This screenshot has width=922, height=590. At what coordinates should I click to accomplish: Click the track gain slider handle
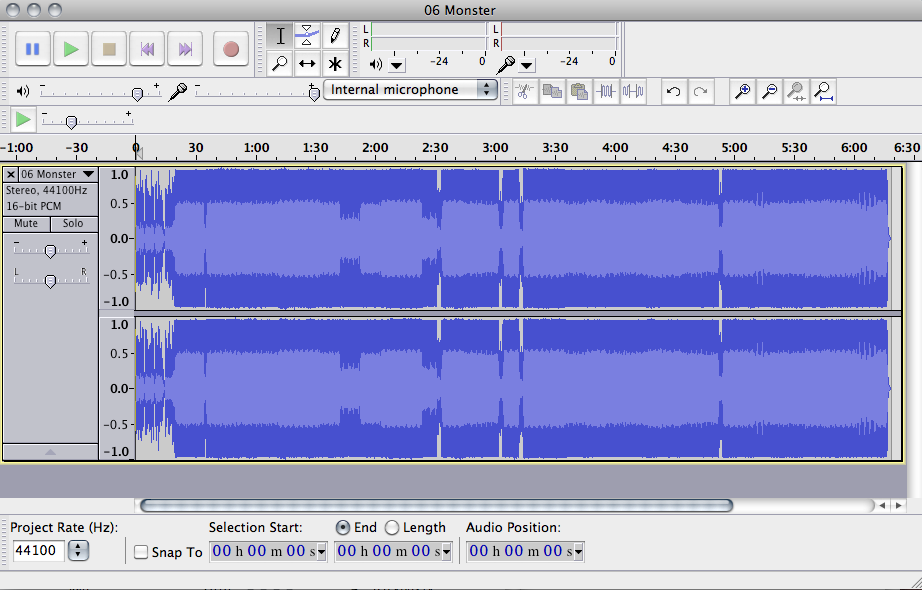(51, 252)
